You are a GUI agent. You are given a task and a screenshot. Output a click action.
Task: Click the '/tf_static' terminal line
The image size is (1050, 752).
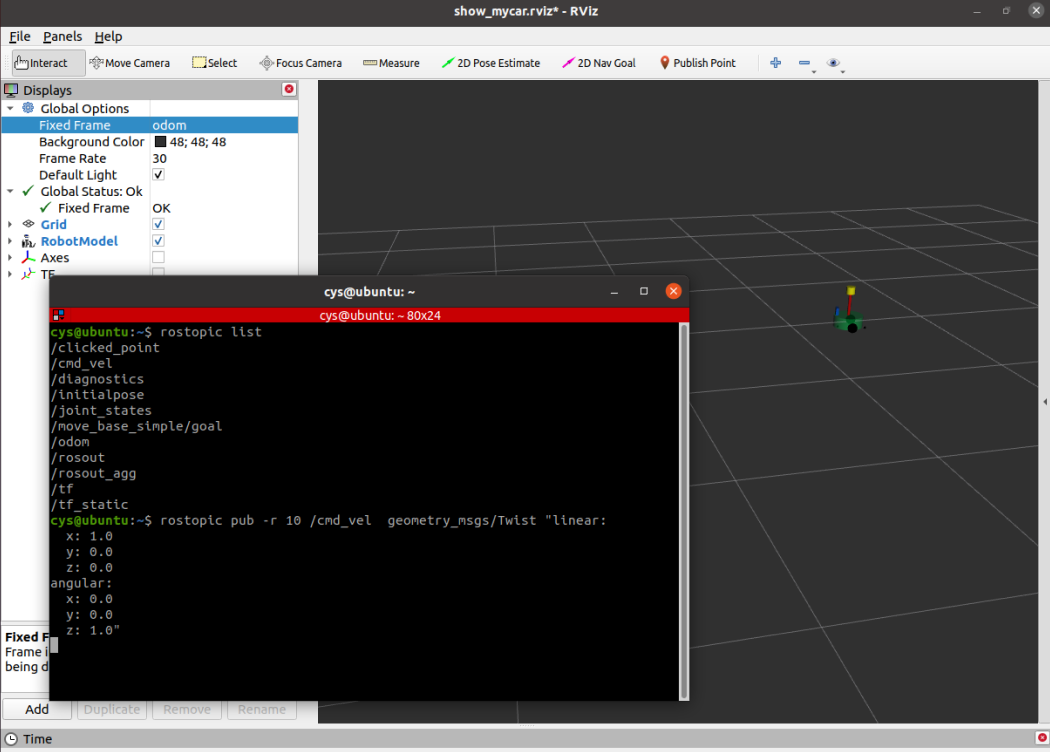(x=90, y=505)
